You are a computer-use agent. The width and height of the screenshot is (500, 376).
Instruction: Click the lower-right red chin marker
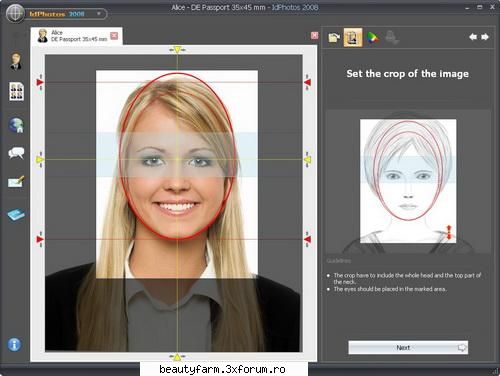307,239
